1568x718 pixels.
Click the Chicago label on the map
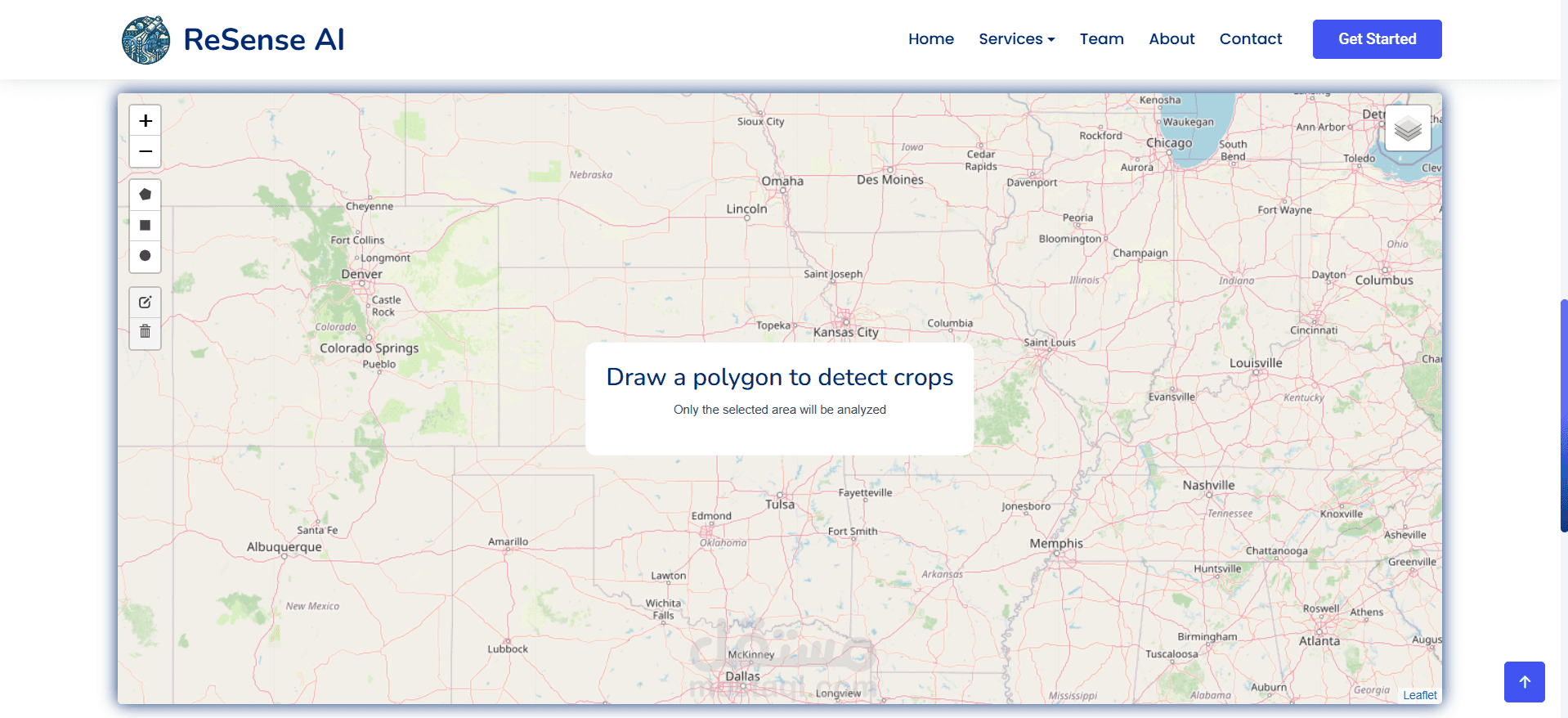tap(1169, 143)
